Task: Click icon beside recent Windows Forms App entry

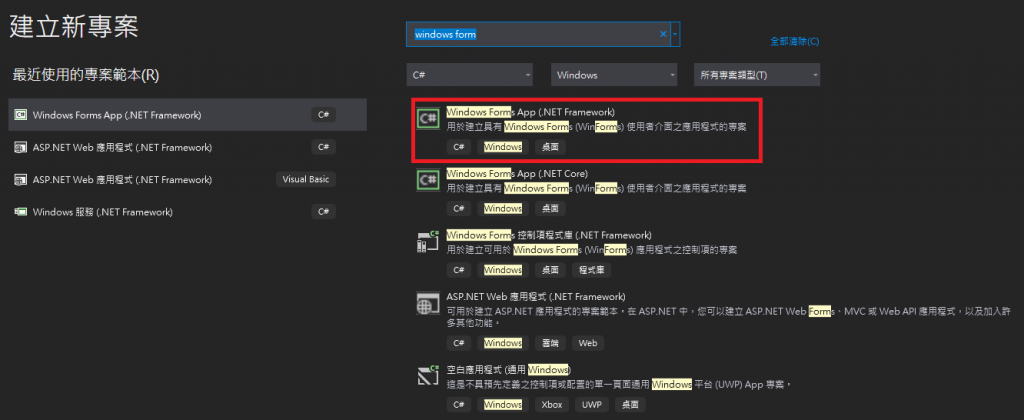Action: [20, 115]
